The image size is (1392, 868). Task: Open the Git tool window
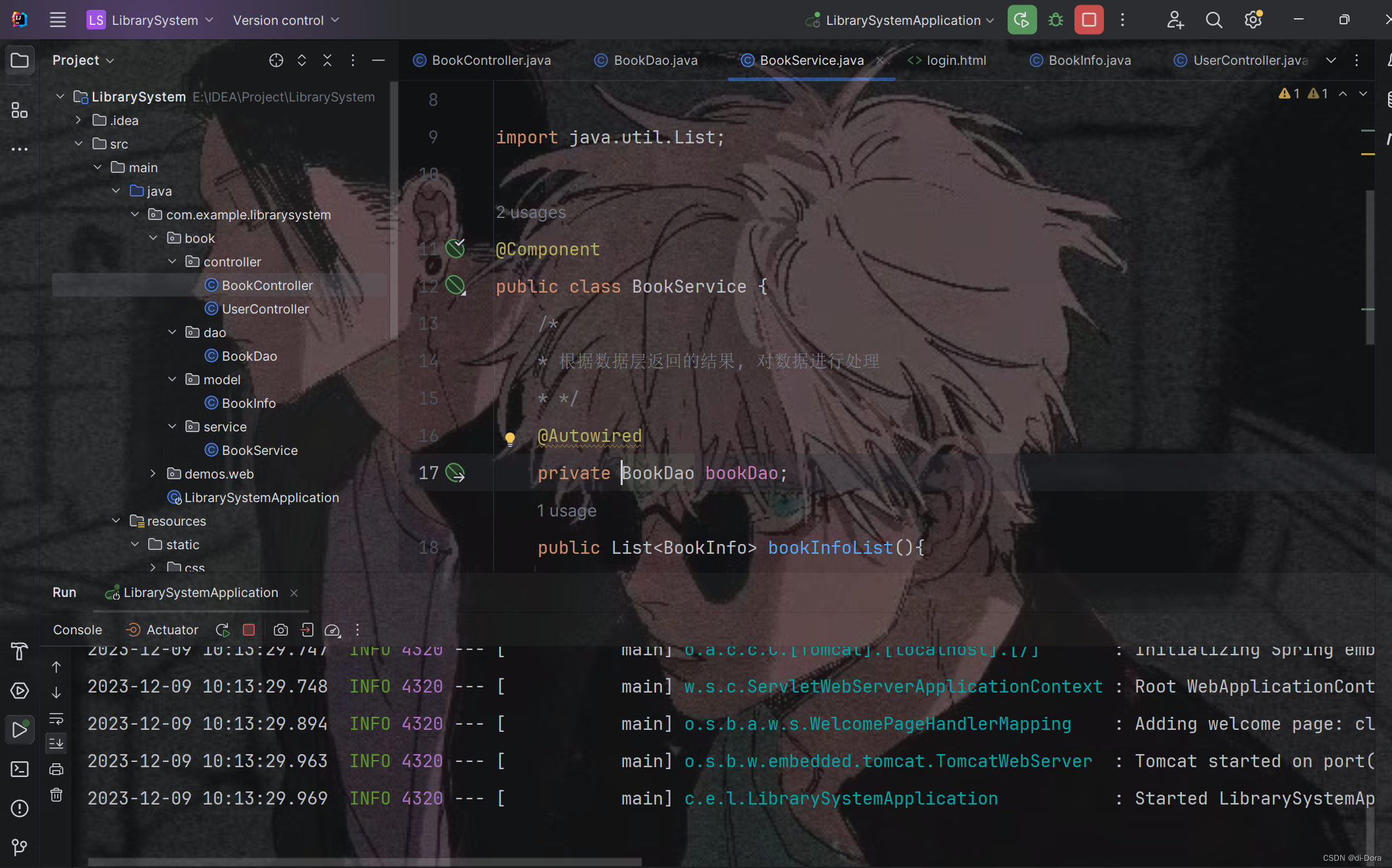click(20, 848)
